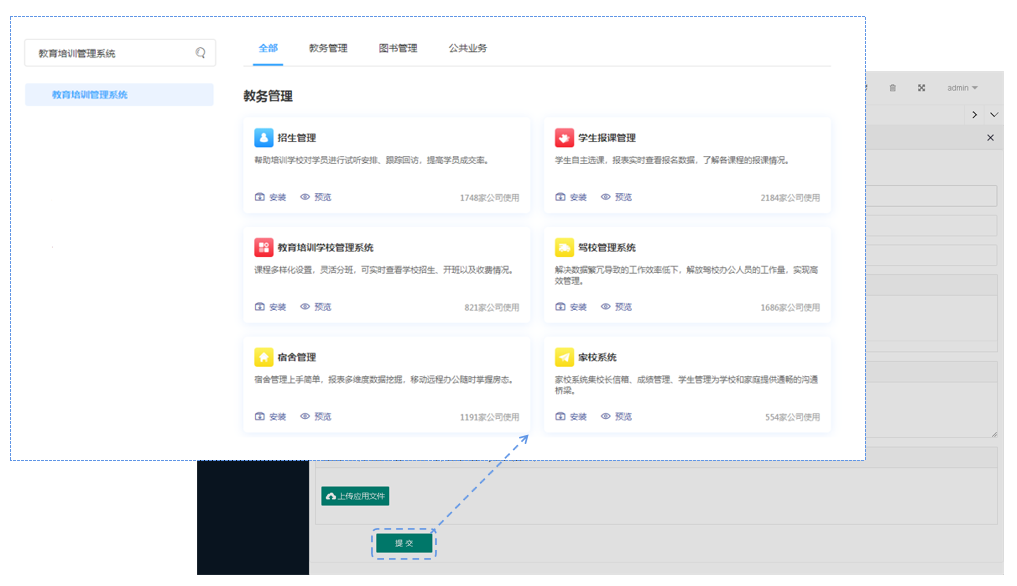Click the 家校系统 paper plane icon

(x=564, y=357)
